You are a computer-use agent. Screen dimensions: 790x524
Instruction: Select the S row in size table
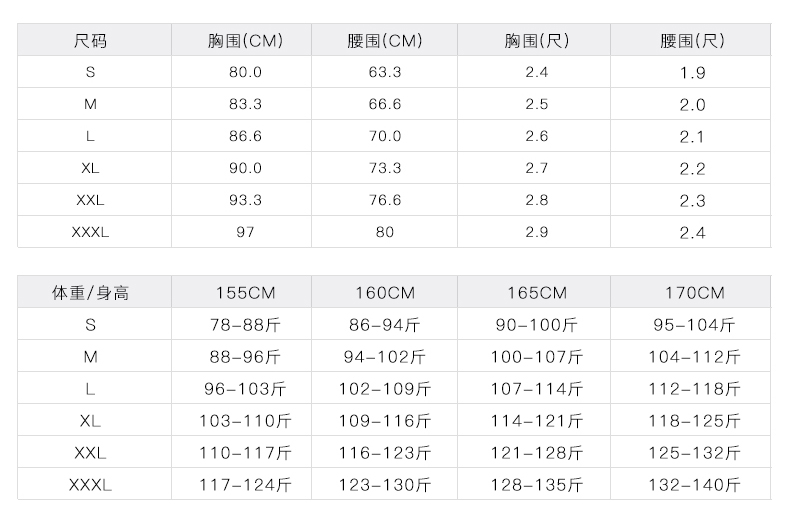pyautogui.click(x=394, y=72)
